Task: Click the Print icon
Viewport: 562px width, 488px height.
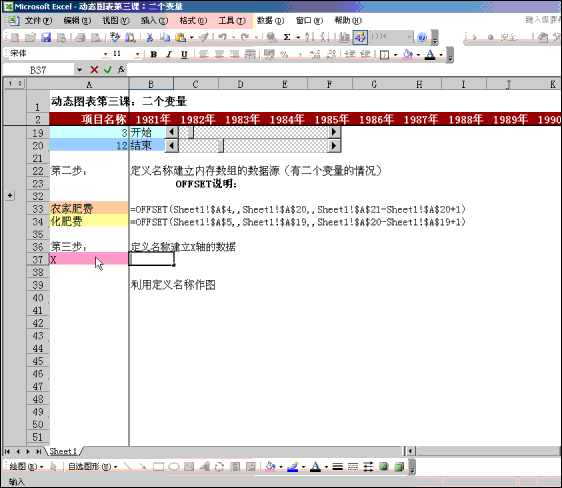Action: [x=81, y=37]
